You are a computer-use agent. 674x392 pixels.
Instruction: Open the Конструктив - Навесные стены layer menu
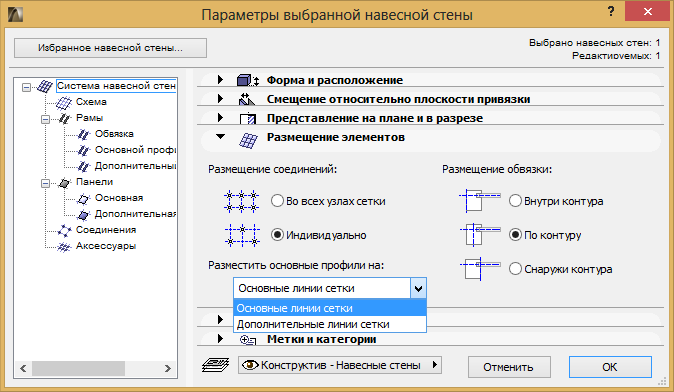[340, 365]
